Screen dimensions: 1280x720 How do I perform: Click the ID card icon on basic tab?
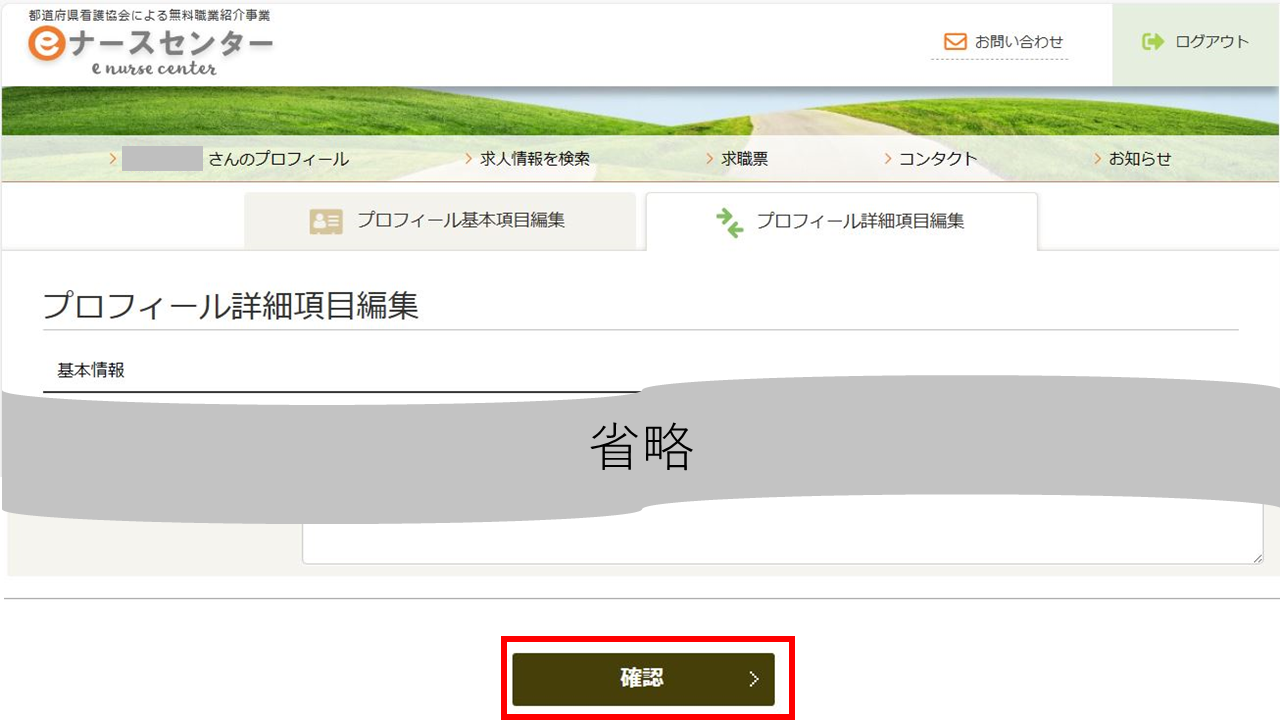(x=326, y=222)
